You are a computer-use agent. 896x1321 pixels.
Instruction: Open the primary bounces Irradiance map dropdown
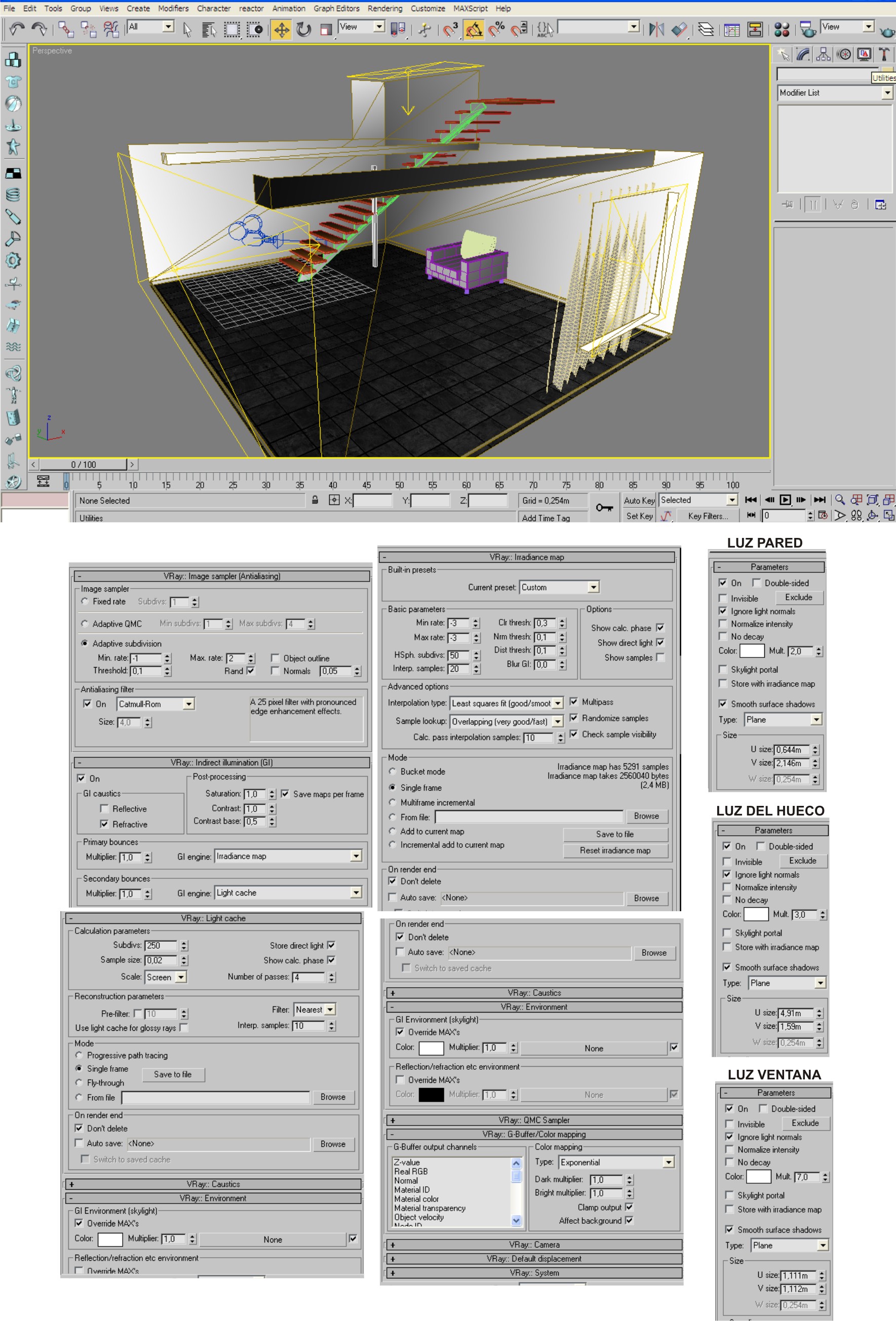tap(288, 856)
